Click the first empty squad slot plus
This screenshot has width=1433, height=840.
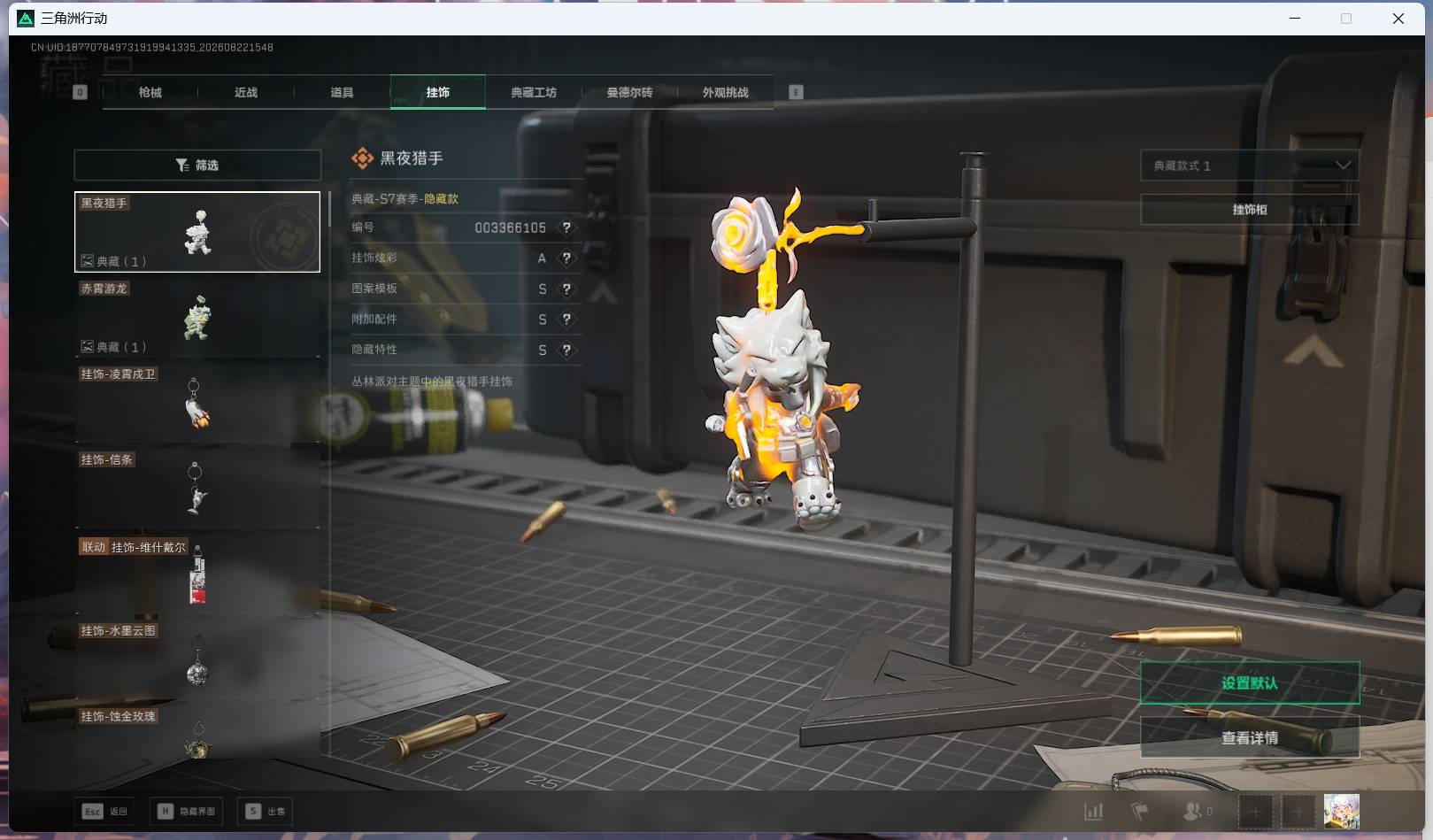pos(1255,811)
